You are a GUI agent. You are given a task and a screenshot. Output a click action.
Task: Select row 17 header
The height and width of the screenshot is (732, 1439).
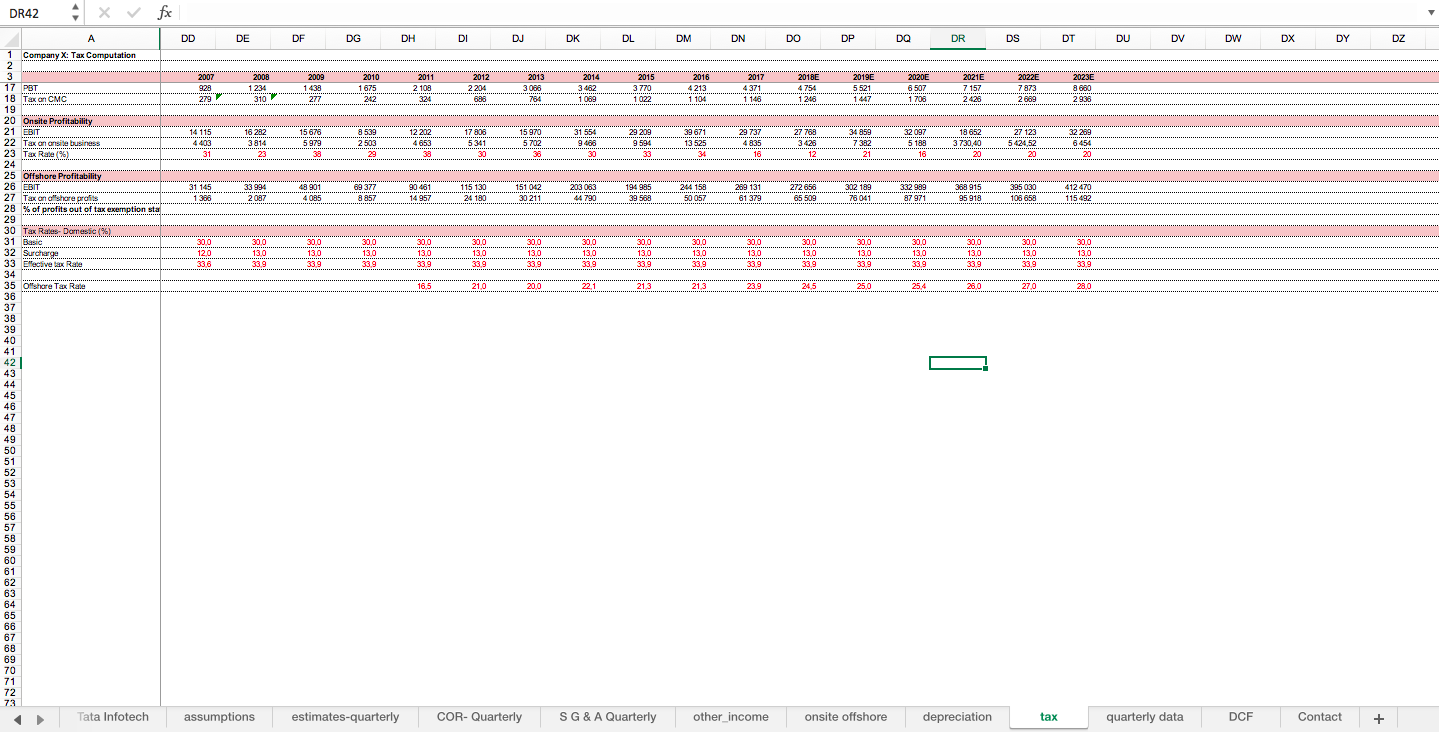click(x=8, y=88)
